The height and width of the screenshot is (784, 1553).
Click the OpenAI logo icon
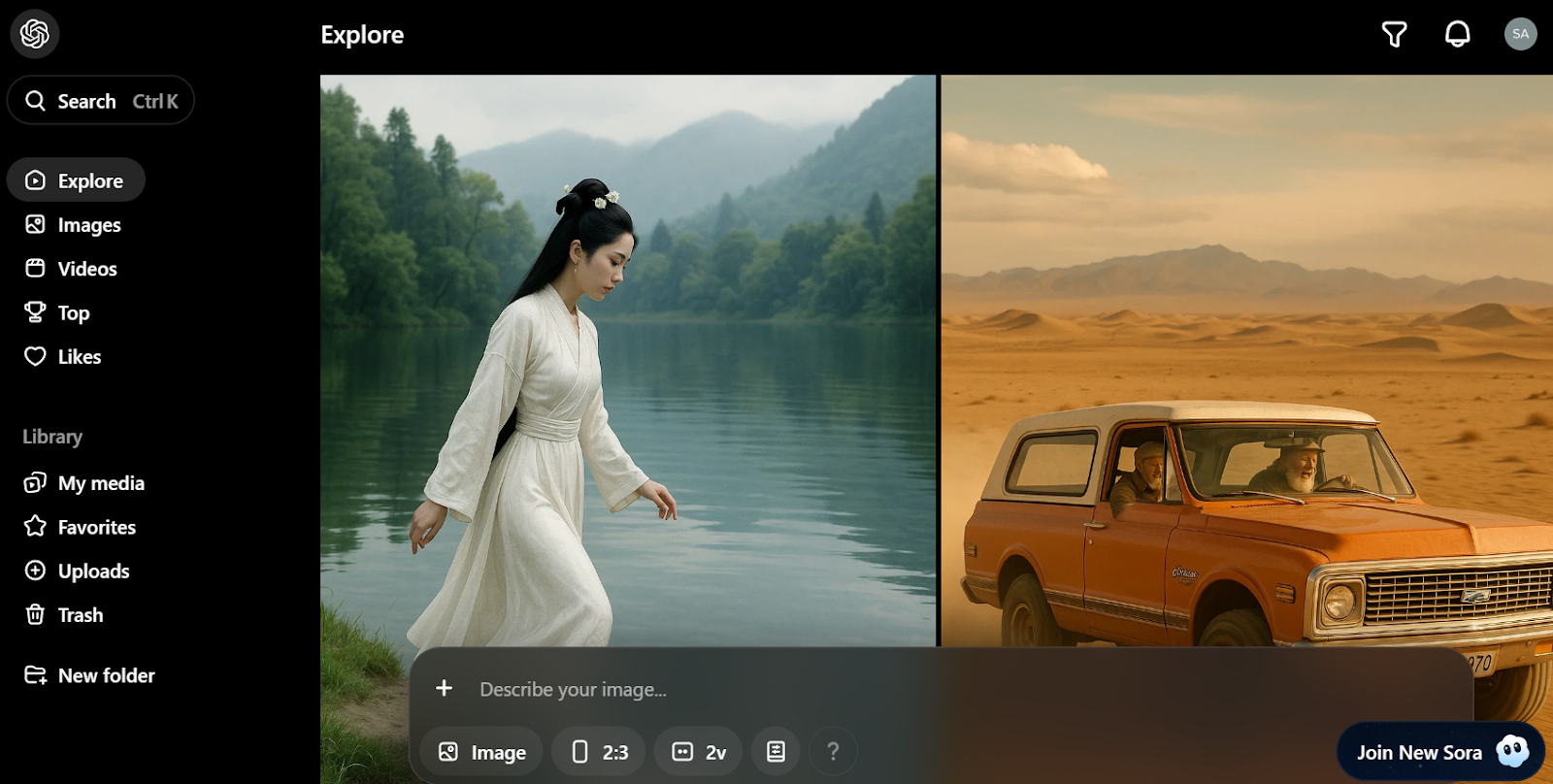[35, 34]
